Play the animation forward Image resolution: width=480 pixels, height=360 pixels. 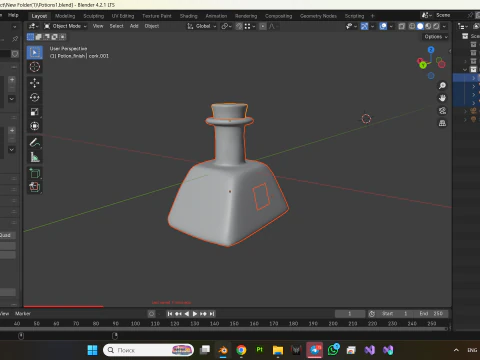(195, 314)
